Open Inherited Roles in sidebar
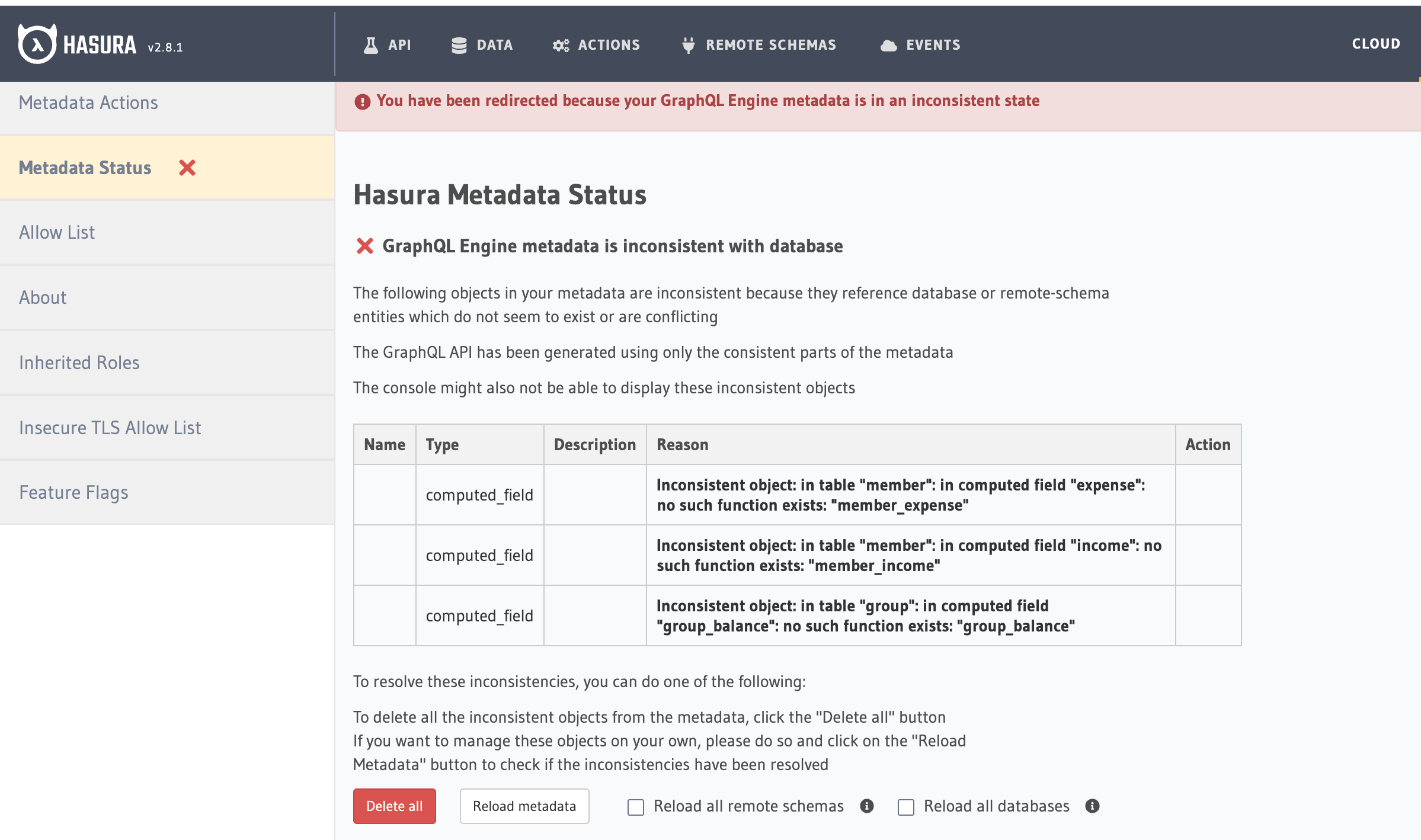Viewport: 1421px width, 840px height. [167, 363]
